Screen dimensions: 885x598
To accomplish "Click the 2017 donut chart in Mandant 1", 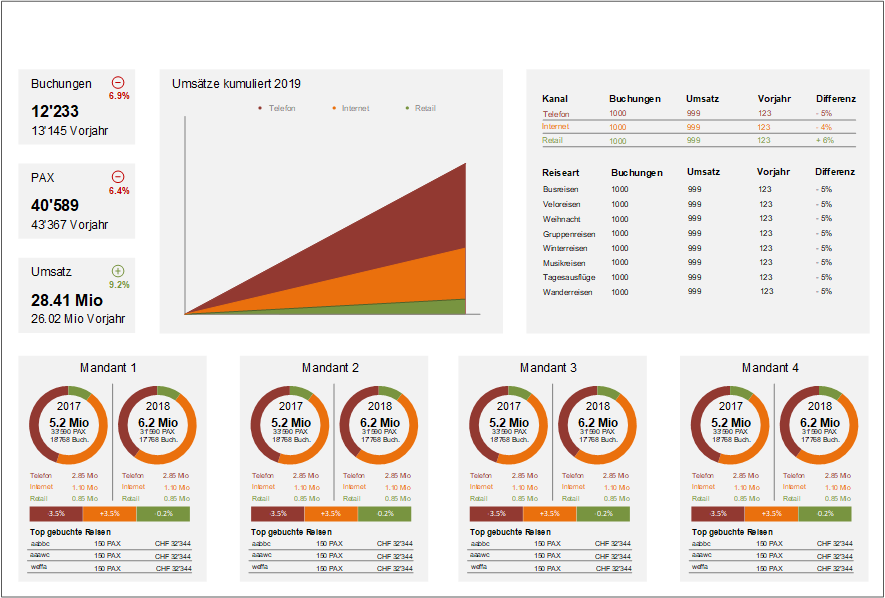I will tap(69, 423).
